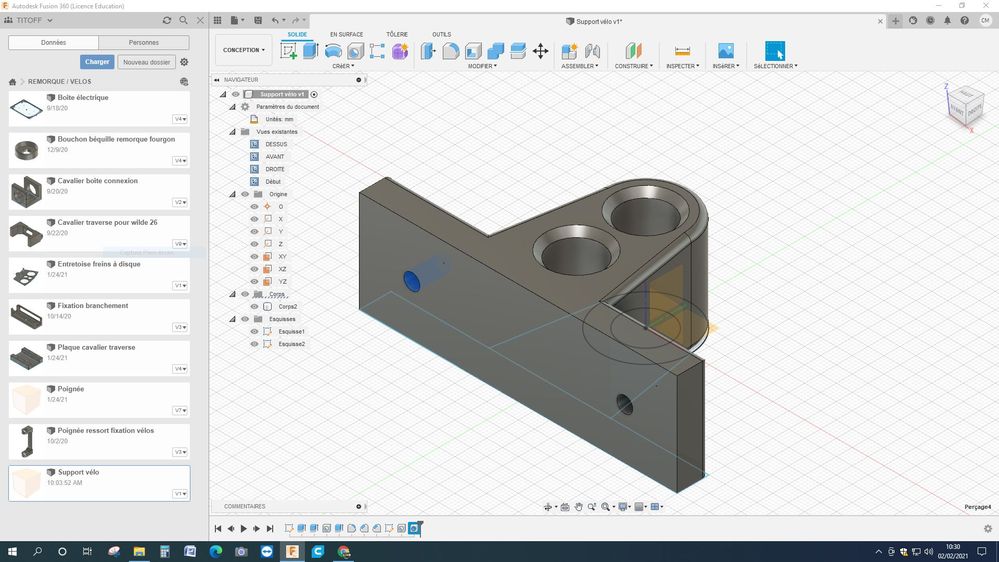Open Job Status clock icon

coord(930,20)
